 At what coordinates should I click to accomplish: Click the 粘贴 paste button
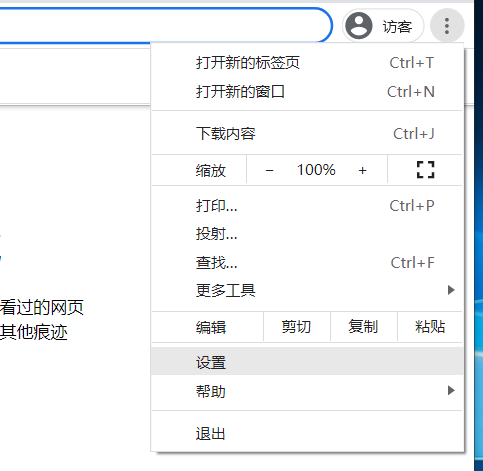coord(430,327)
